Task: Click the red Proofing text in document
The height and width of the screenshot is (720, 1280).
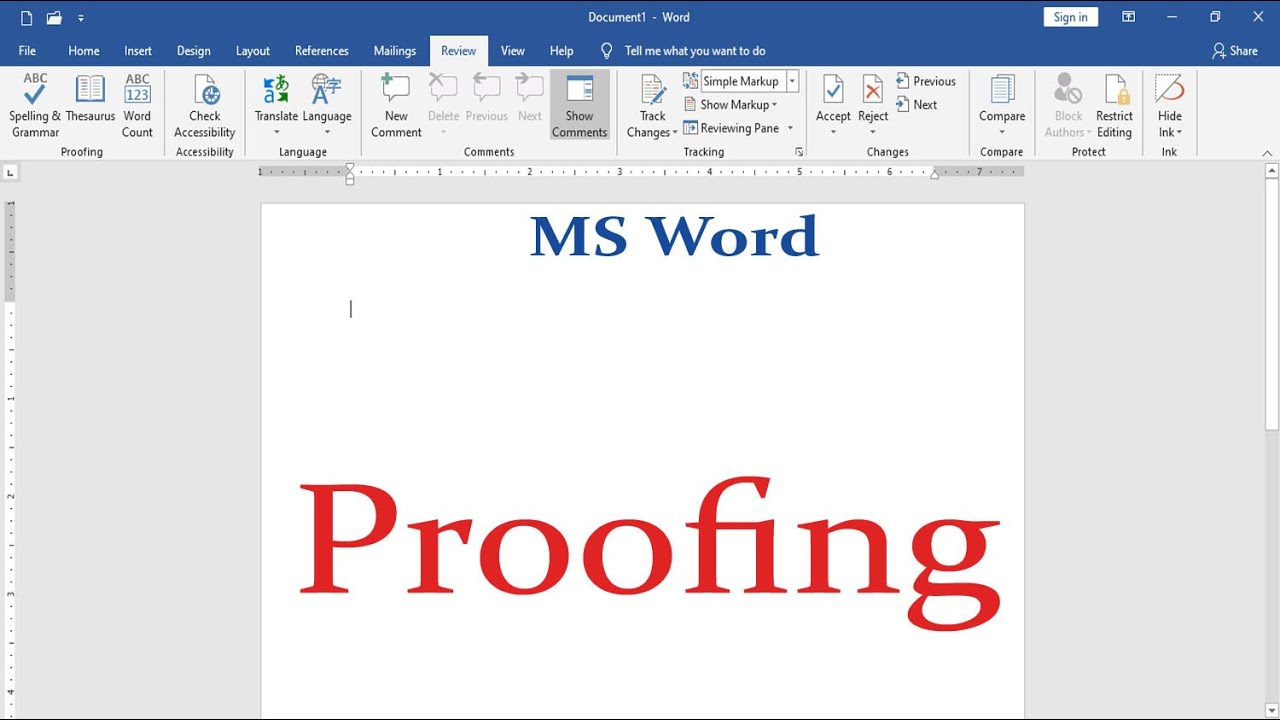Action: click(x=650, y=552)
